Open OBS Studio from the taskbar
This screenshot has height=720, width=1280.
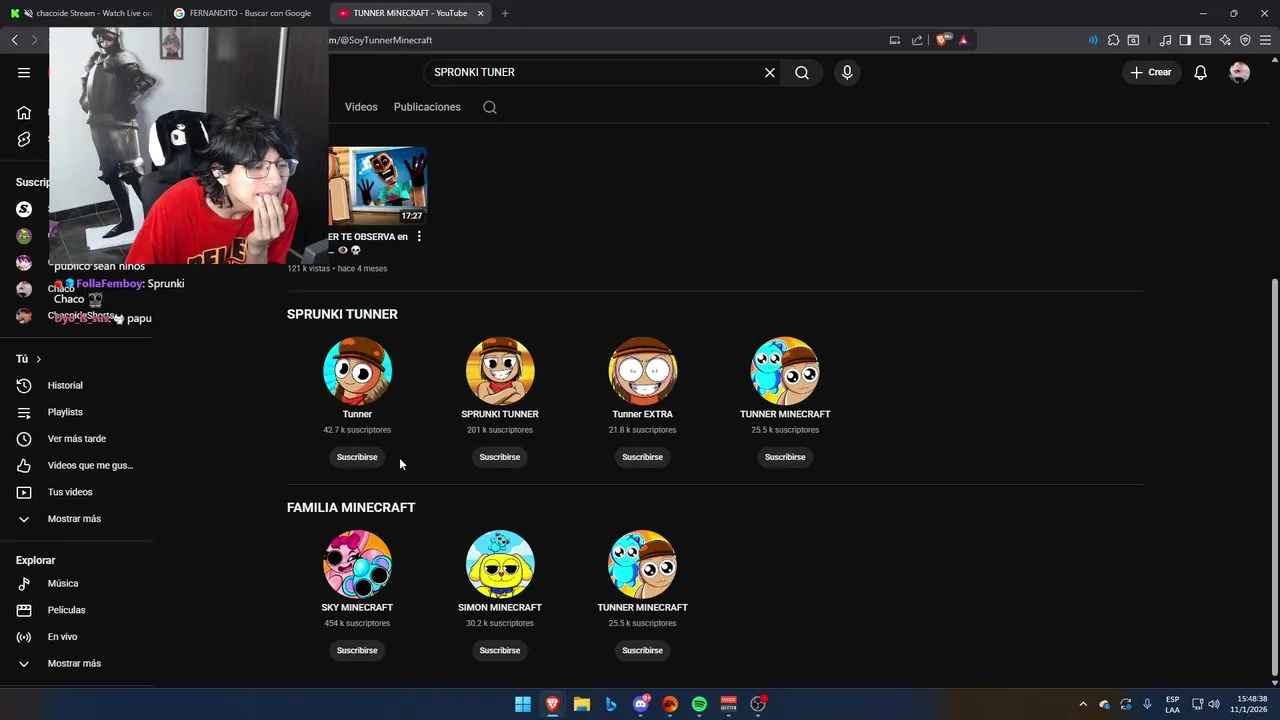(x=758, y=704)
